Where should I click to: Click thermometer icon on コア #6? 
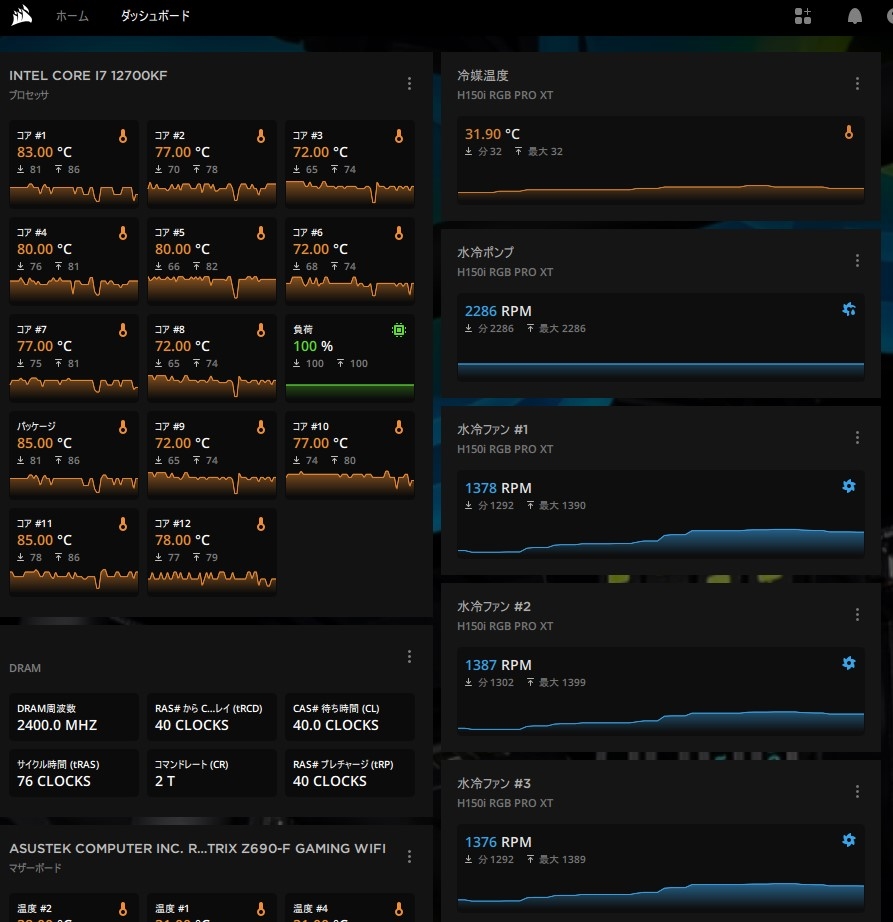(x=399, y=233)
